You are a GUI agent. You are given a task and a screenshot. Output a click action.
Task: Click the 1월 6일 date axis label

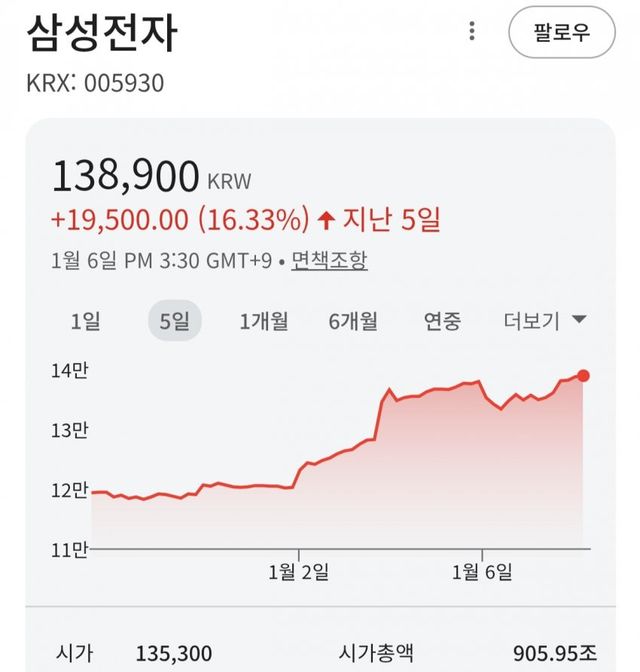tap(482, 572)
